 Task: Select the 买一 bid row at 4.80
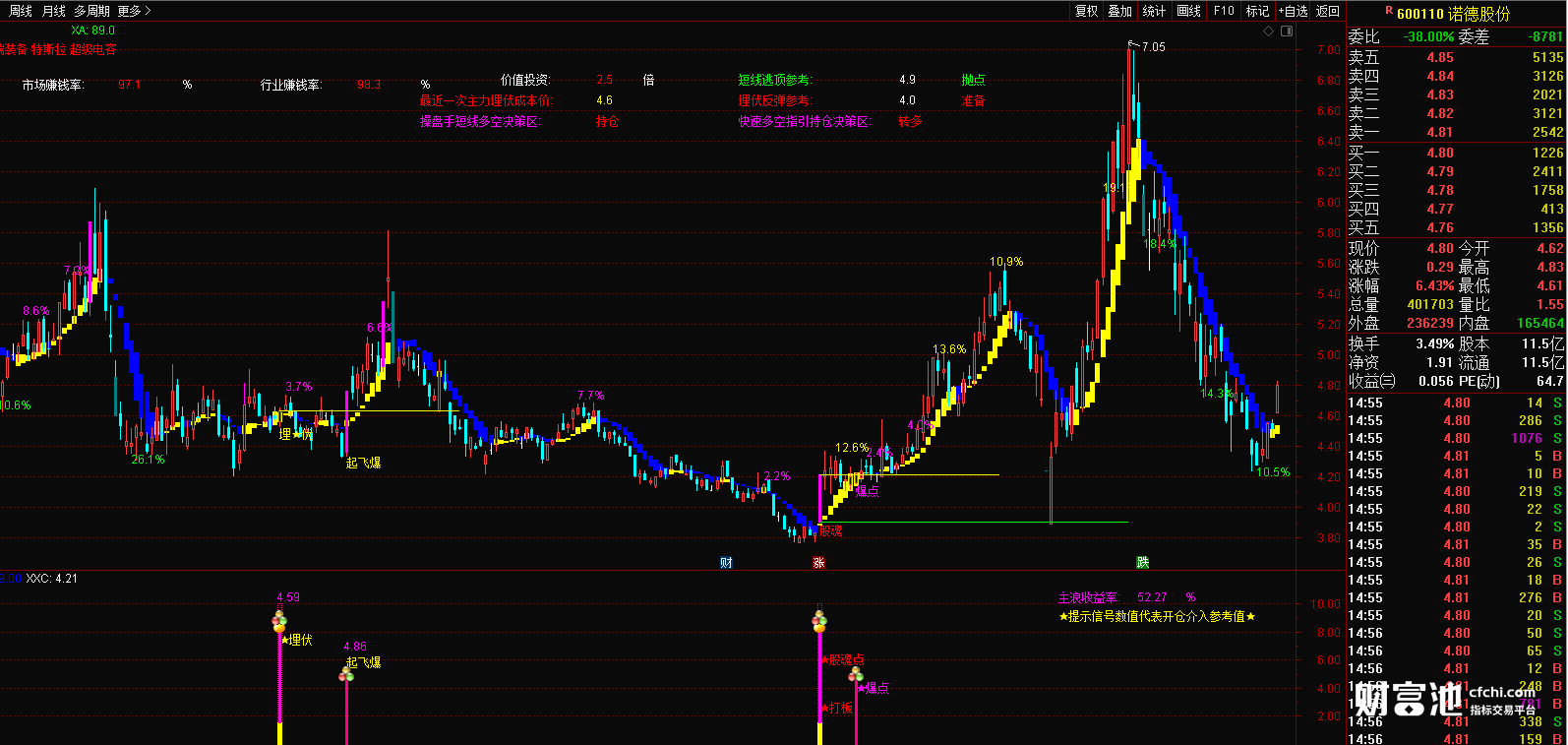coord(1456,153)
